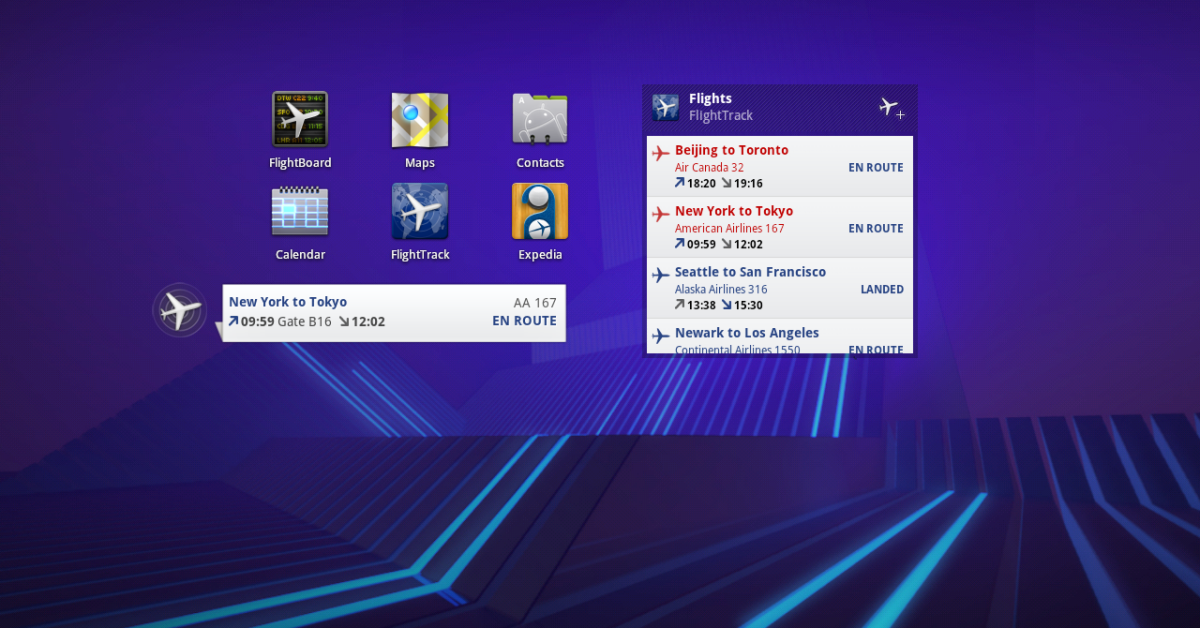Image resolution: width=1200 pixels, height=628 pixels.
Task: Click Gate B16 in the flight bar
Action: (x=304, y=322)
